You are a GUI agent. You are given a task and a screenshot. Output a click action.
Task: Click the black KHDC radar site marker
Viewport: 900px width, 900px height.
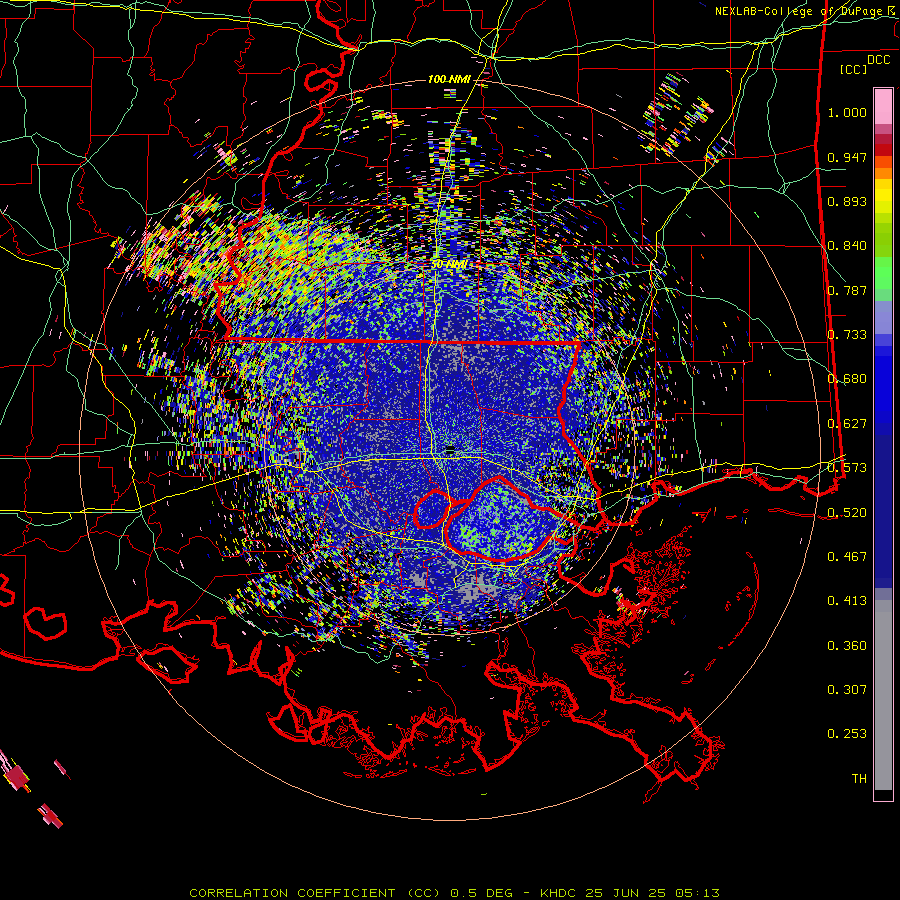pos(450,449)
